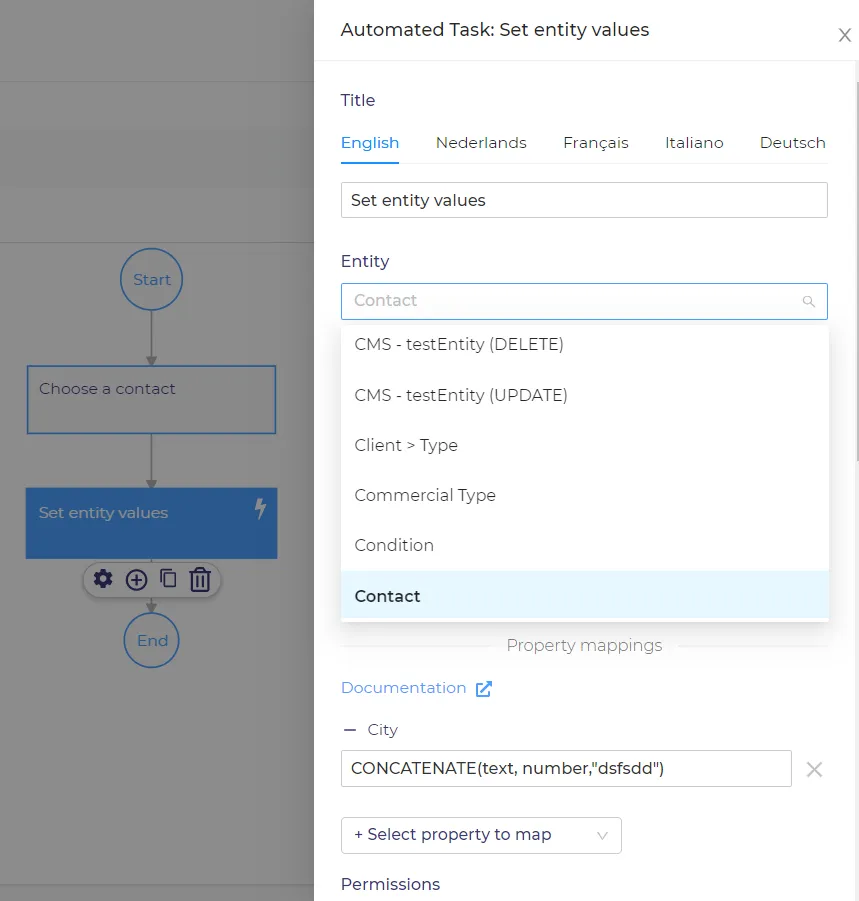Click the panel's vertical scrollbar
859x901 pixels.
coord(856,270)
